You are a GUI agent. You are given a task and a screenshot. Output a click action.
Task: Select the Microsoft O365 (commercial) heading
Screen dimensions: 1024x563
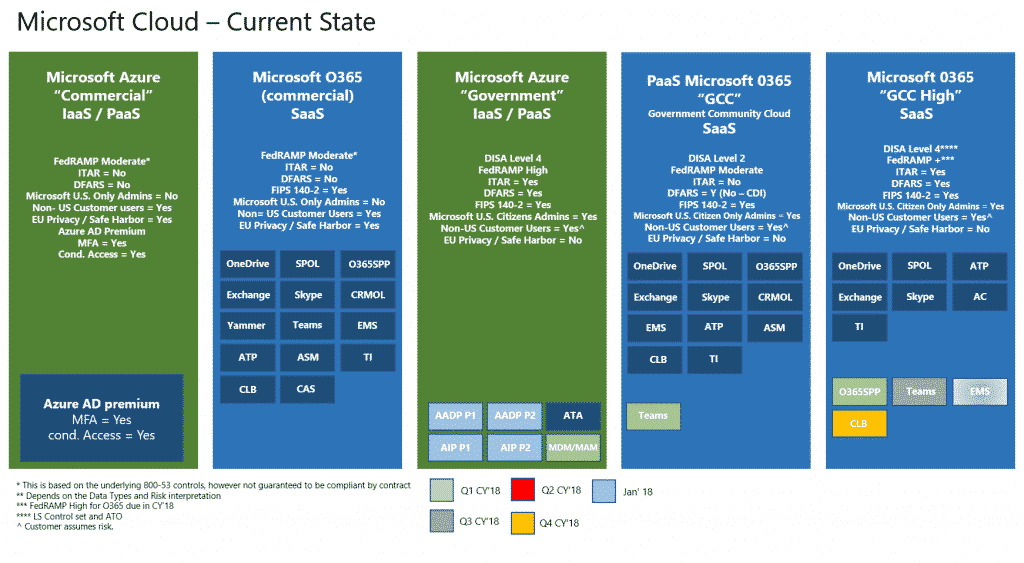tap(307, 95)
